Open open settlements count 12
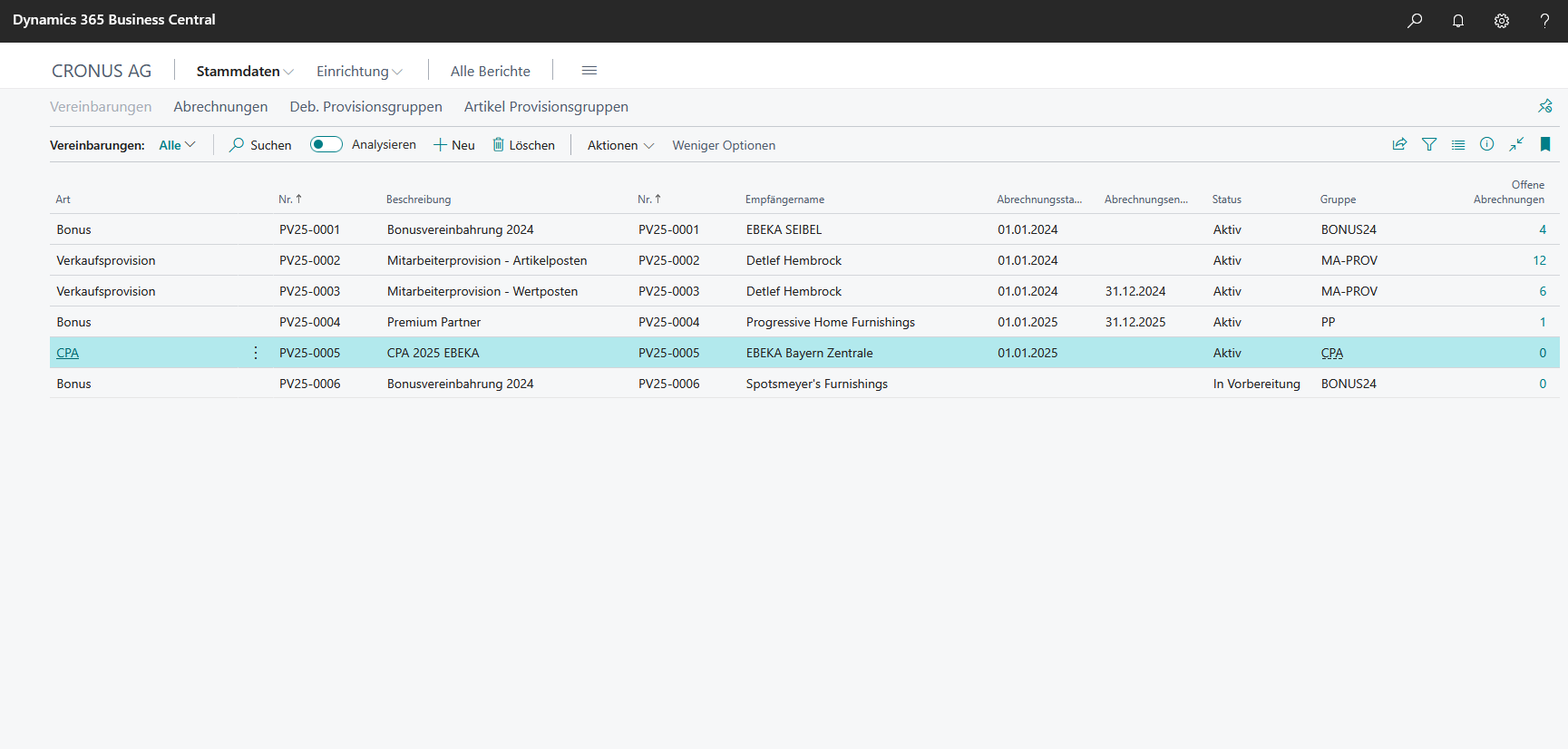This screenshot has width=1568, height=749. 1539,260
